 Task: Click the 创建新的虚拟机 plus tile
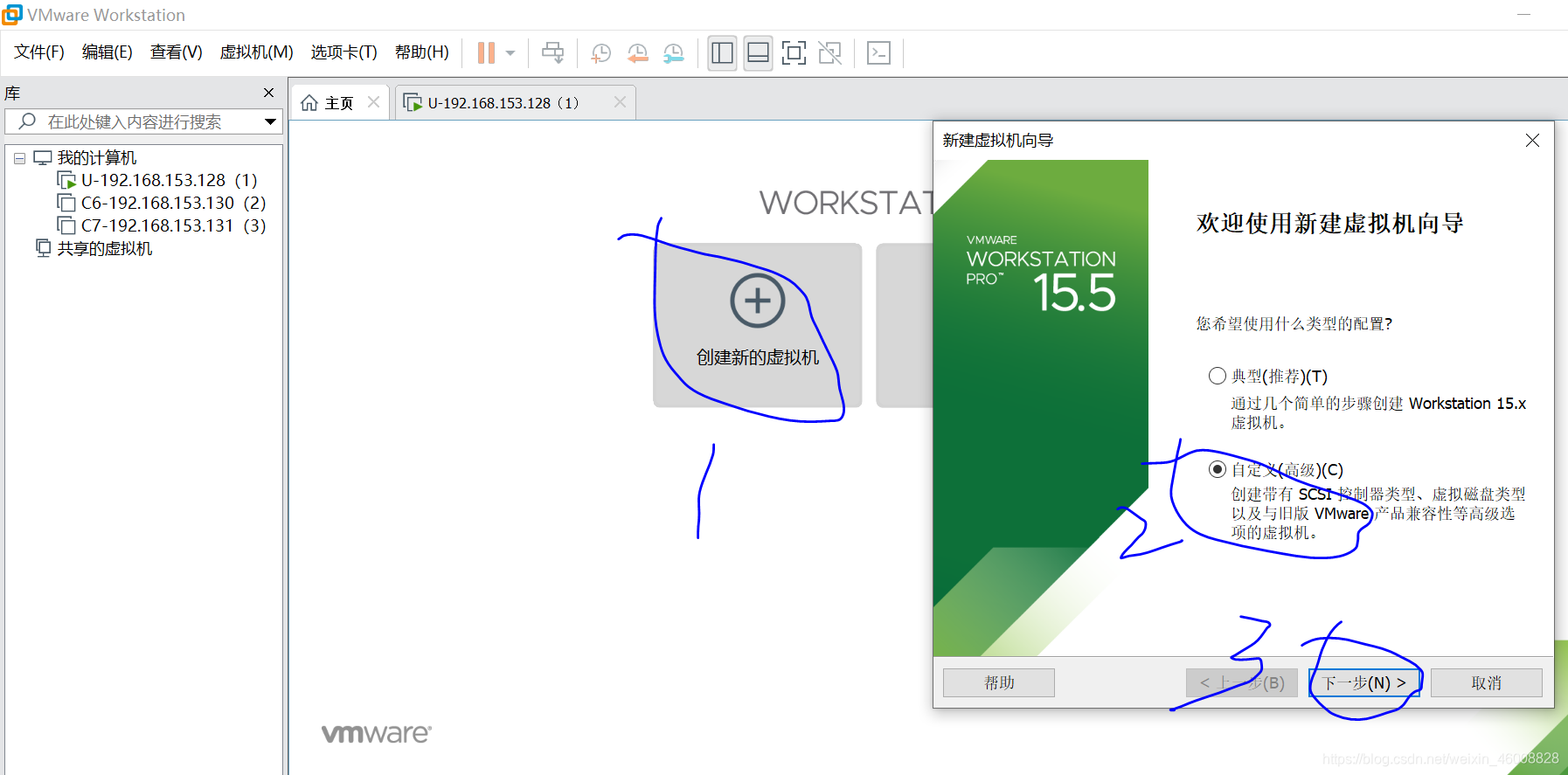coord(758,325)
